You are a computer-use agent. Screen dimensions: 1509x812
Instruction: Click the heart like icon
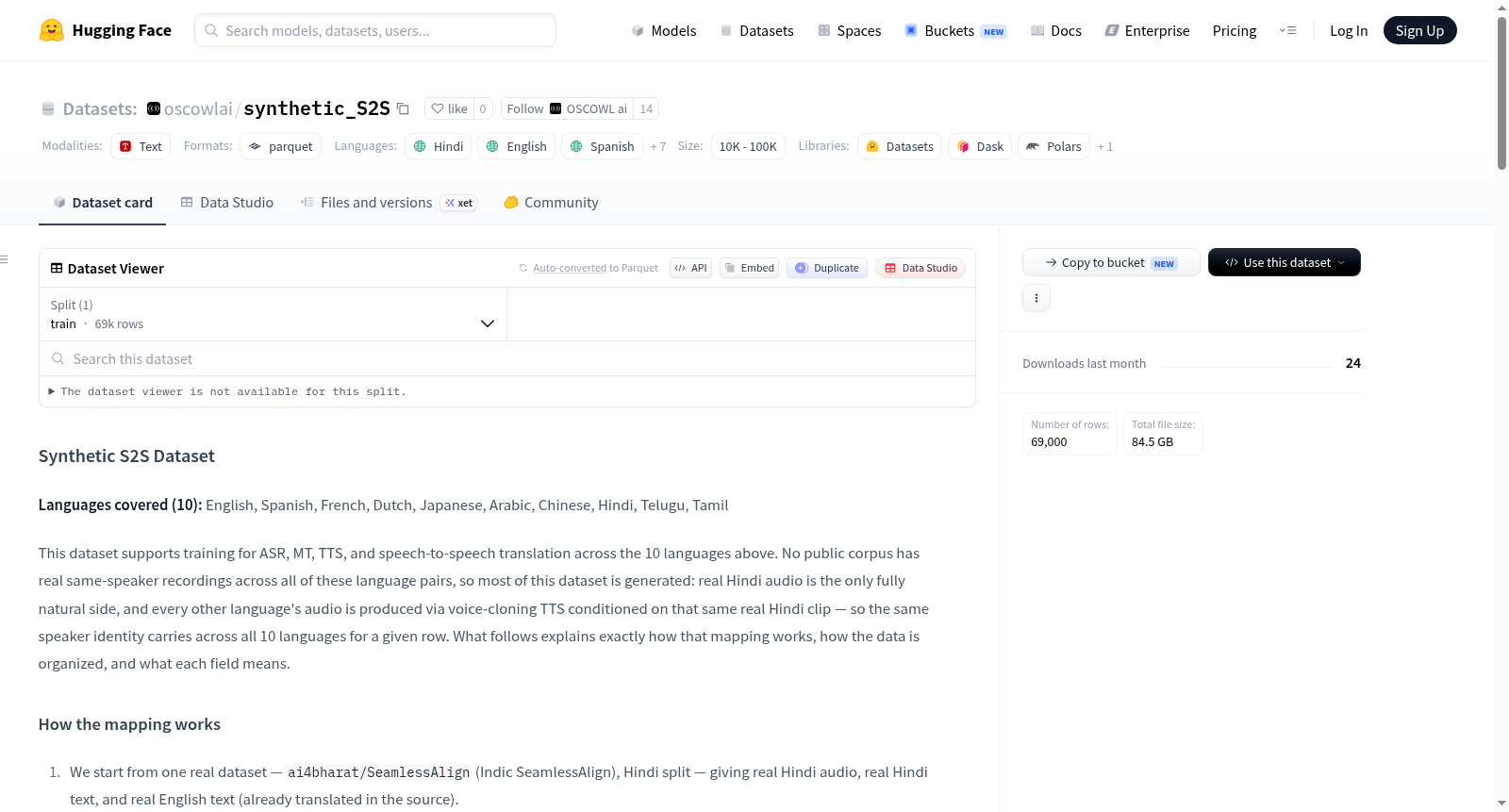pos(438,108)
